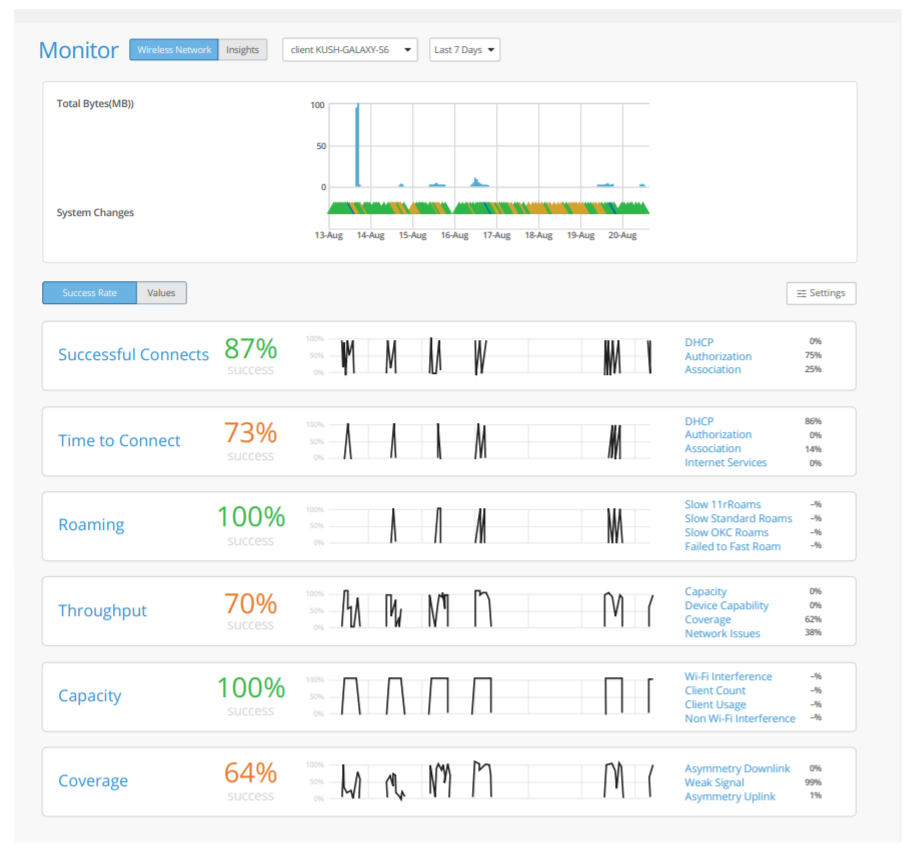
Task: Click the 99% value beside Weak Signal
Action: (x=813, y=782)
